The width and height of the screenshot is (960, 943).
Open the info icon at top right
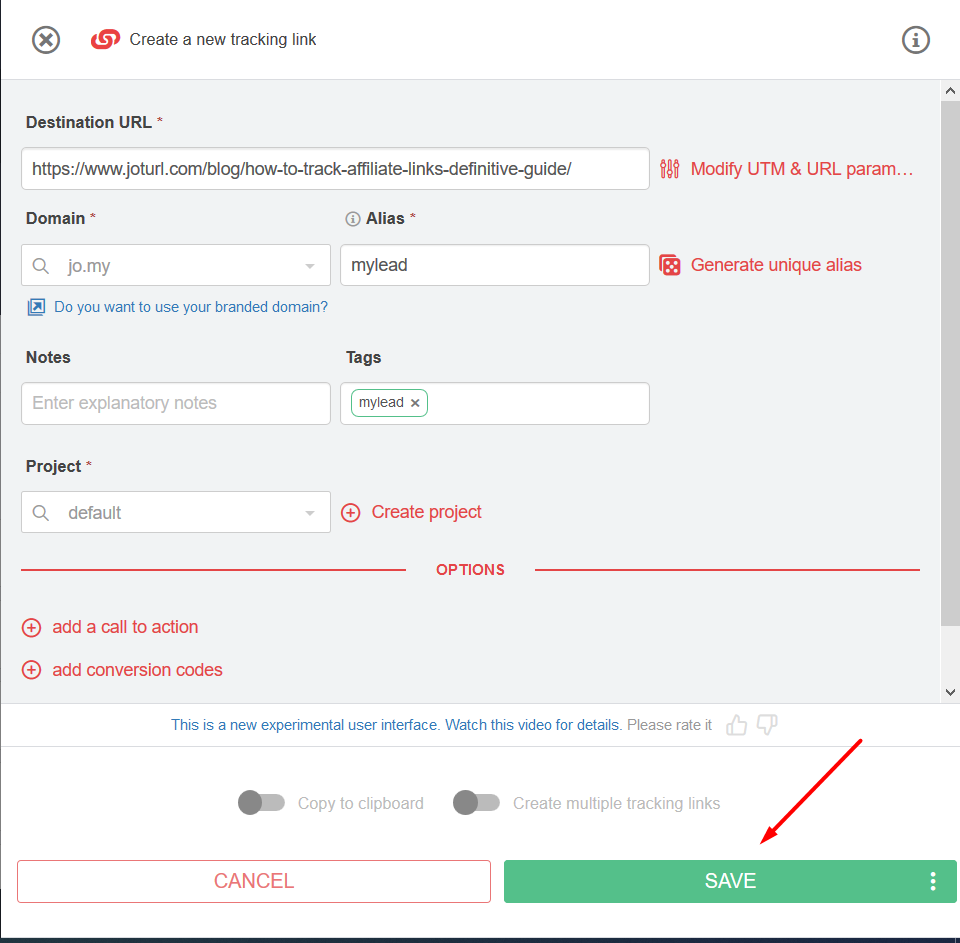915,40
